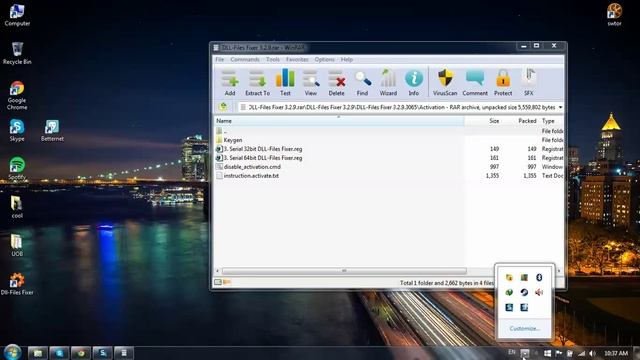Open the Tools menu
Image resolution: width=640 pixels, height=360 pixels.
(x=273, y=59)
